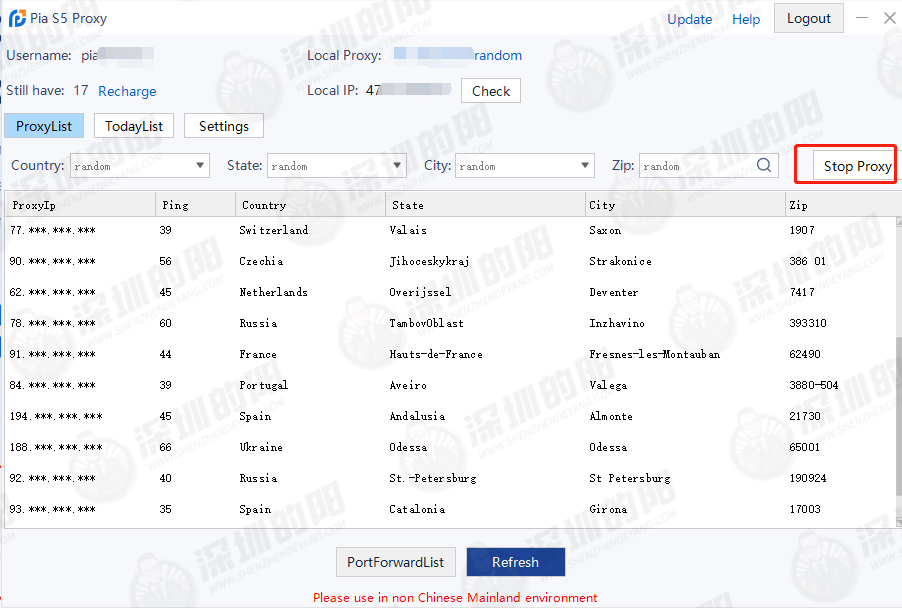902x608 pixels.
Task: Click the Logout button
Action: 808,18
